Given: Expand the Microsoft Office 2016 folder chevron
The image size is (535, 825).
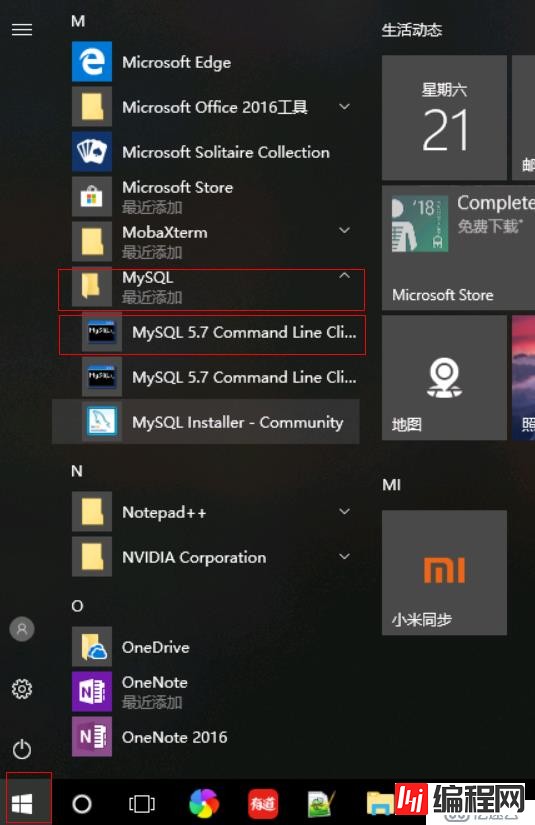Looking at the screenshot, I should pos(345,107).
